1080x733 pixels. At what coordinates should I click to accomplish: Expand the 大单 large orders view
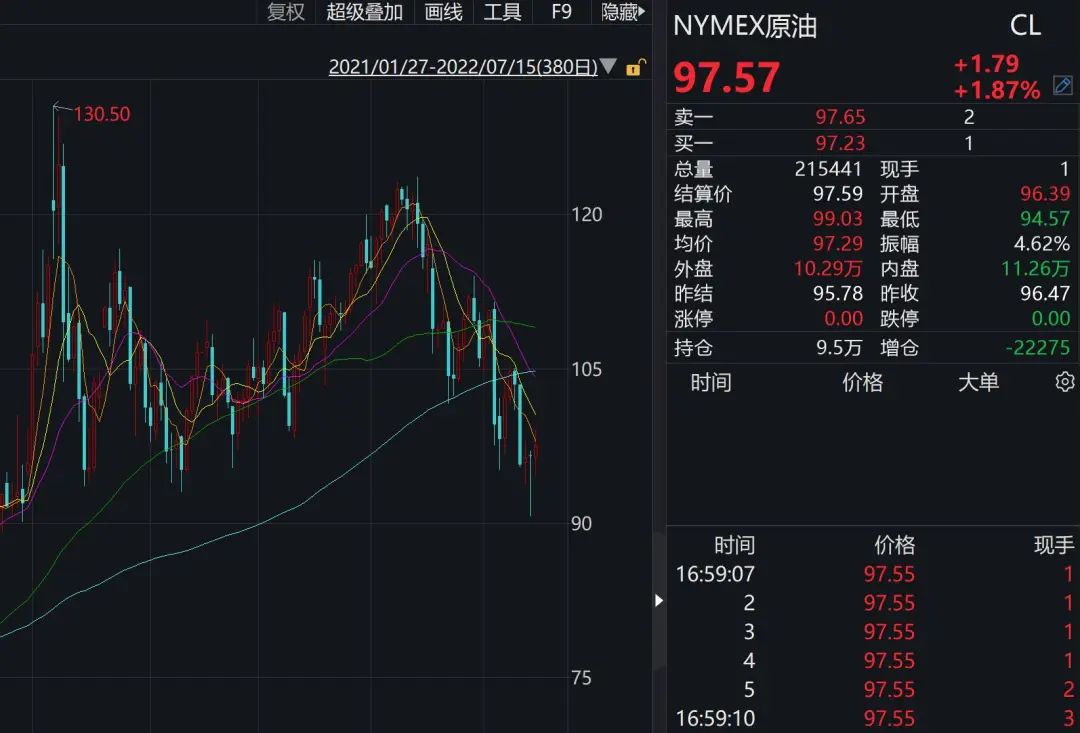click(977, 383)
